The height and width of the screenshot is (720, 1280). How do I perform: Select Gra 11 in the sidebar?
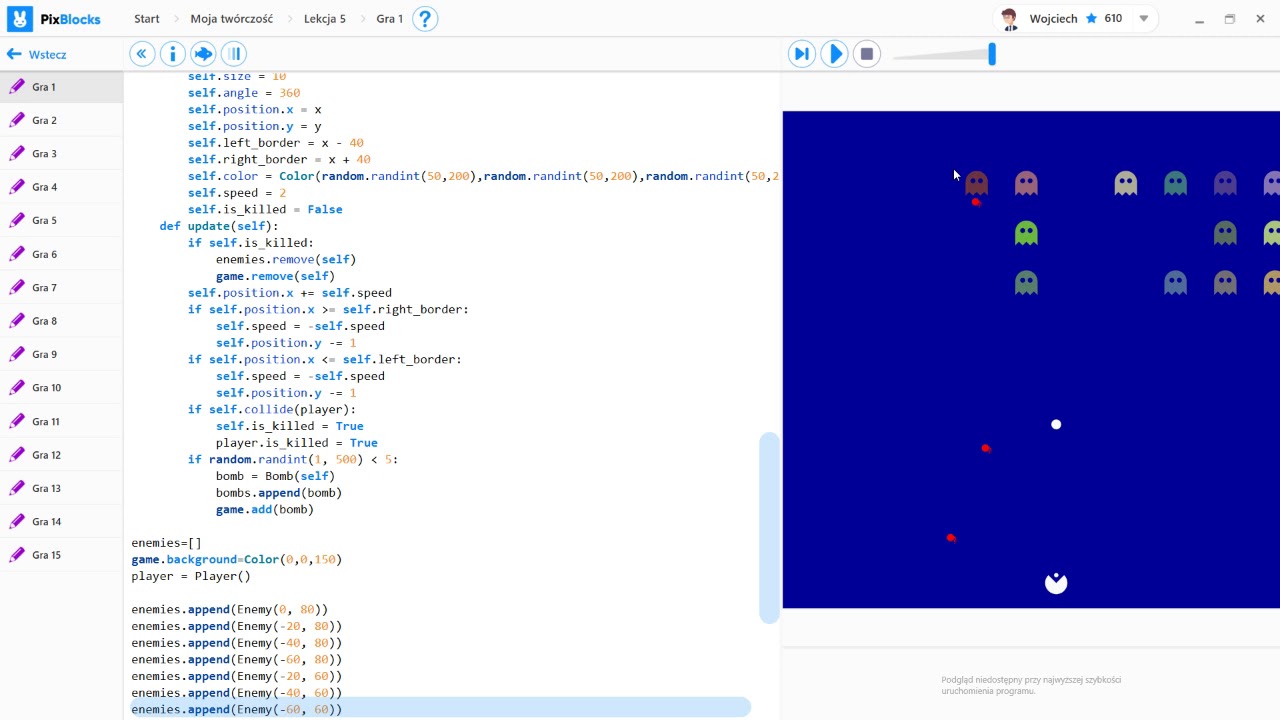61,421
